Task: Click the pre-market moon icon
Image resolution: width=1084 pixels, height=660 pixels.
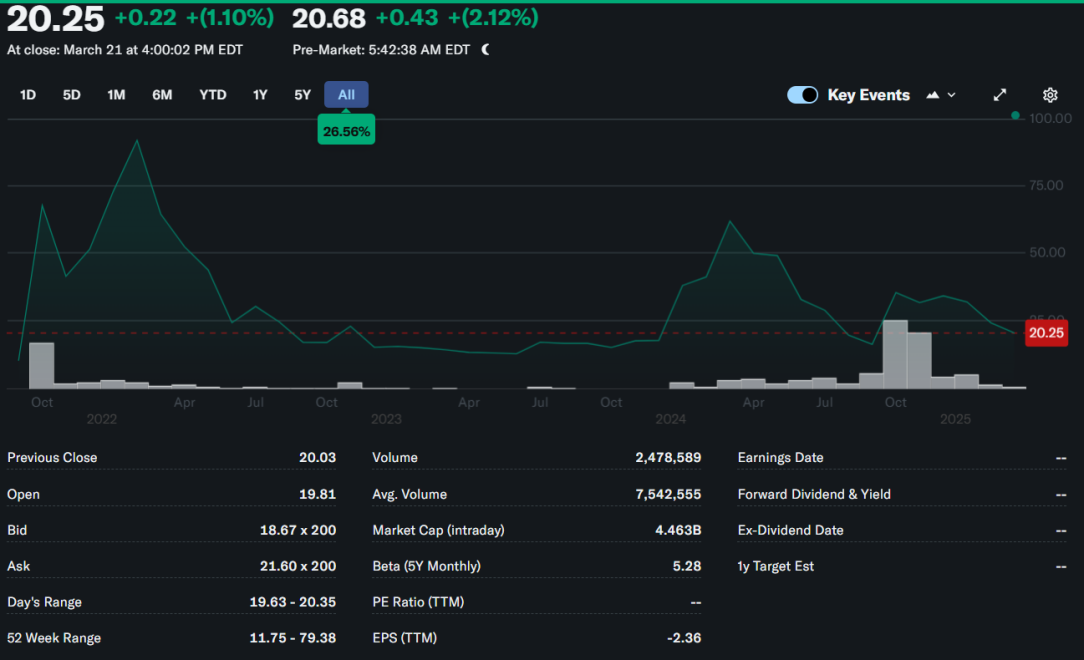Action: click(485, 49)
